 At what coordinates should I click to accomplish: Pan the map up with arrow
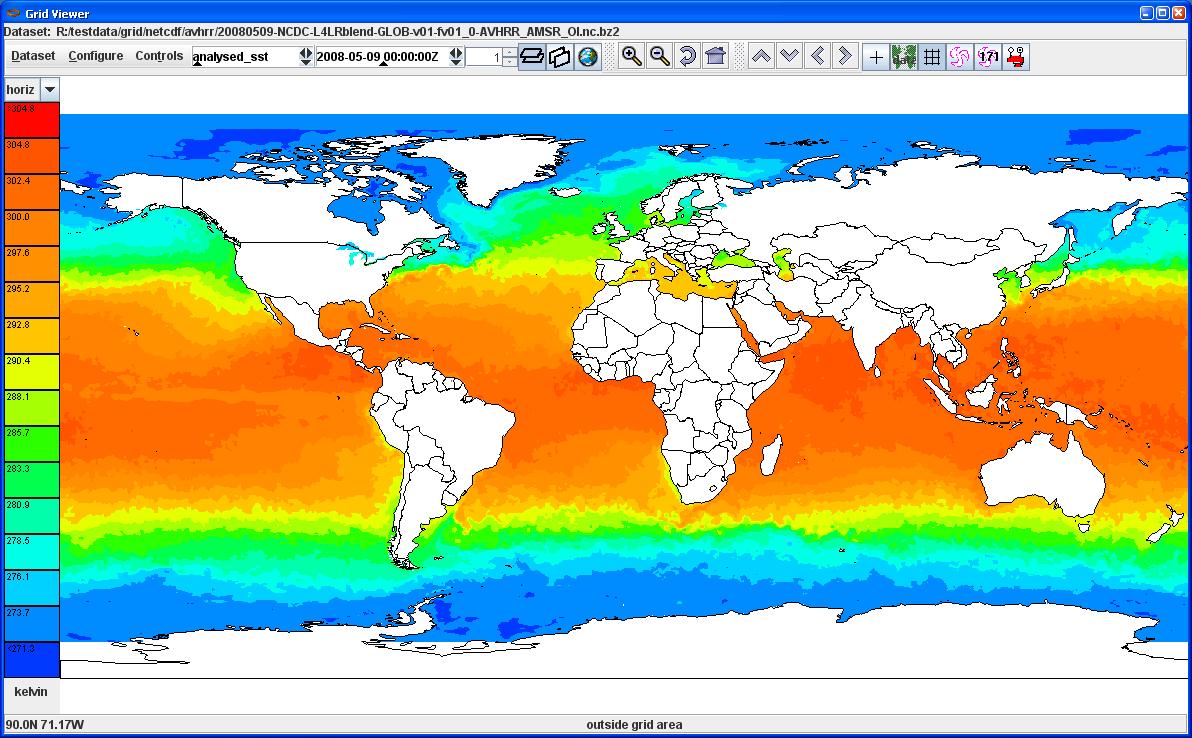761,56
